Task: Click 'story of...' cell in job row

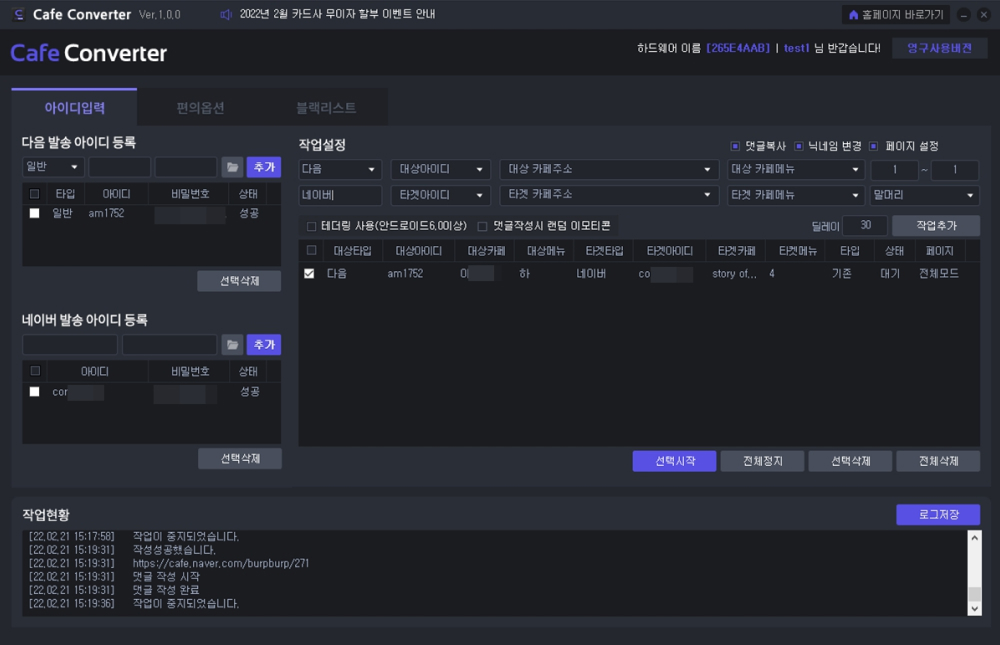Action: [734, 274]
